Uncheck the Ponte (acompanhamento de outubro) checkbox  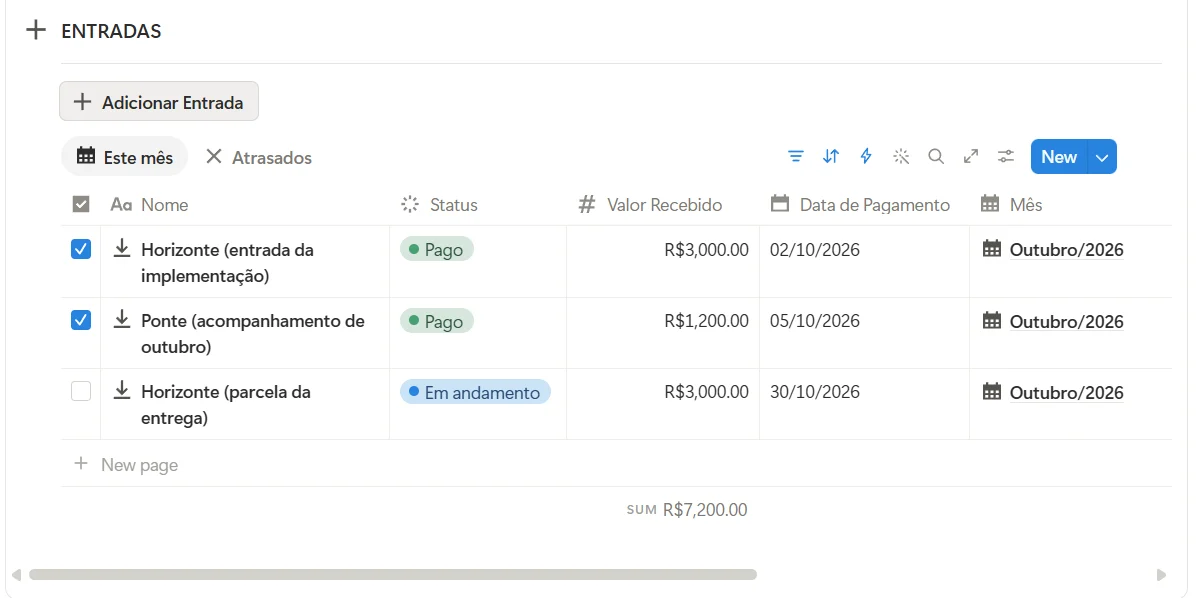pos(81,320)
